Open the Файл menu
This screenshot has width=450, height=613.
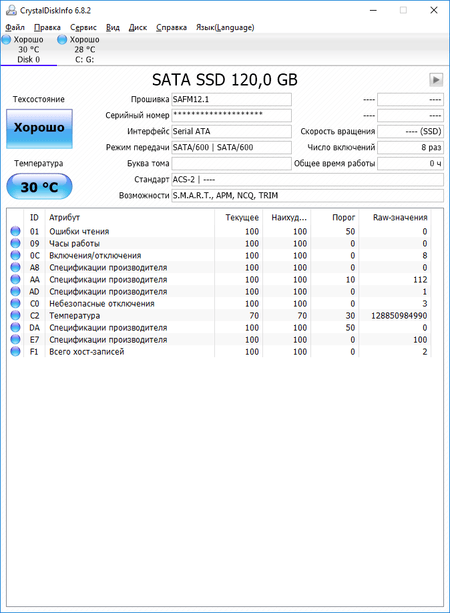coord(15,27)
